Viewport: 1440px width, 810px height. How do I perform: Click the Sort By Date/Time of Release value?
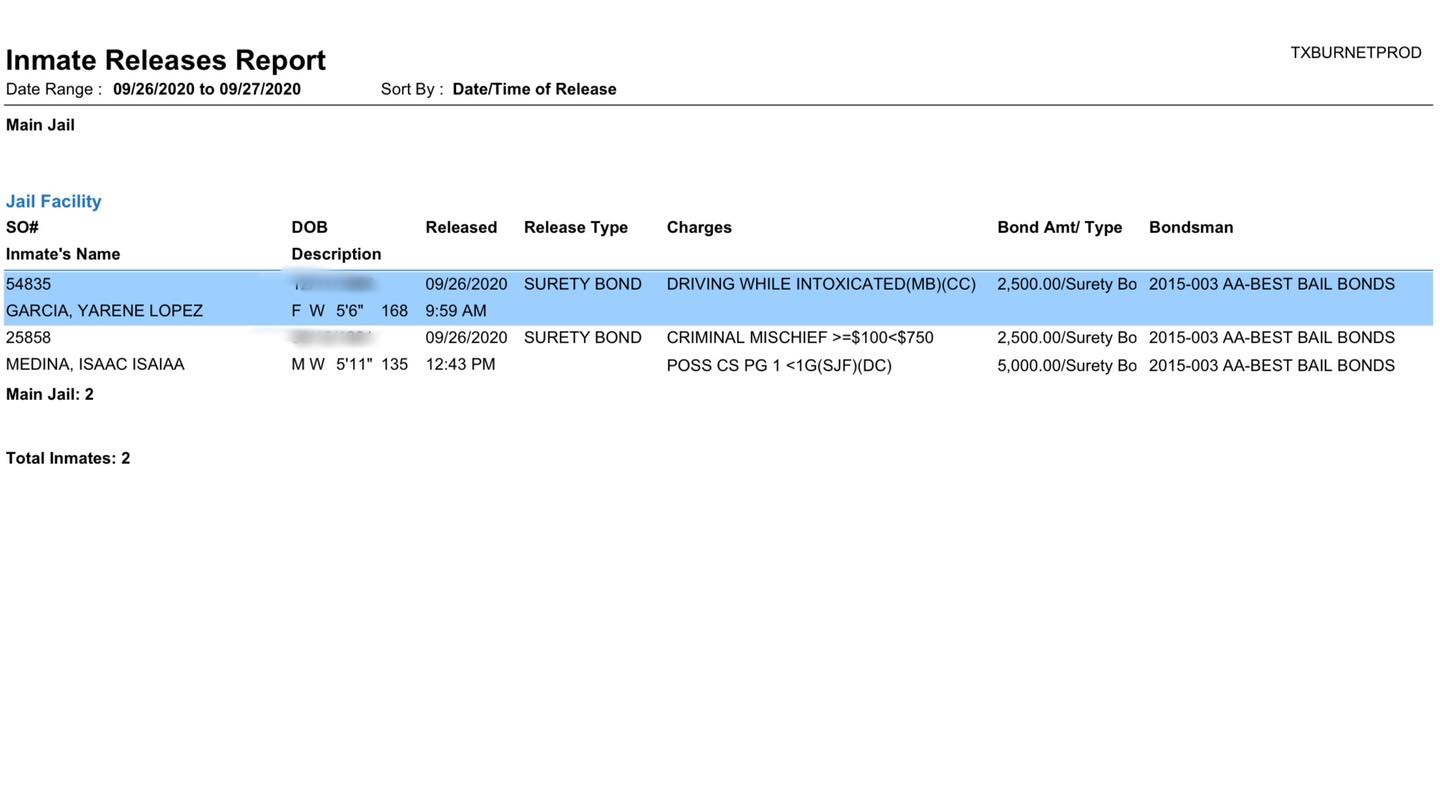click(x=534, y=89)
